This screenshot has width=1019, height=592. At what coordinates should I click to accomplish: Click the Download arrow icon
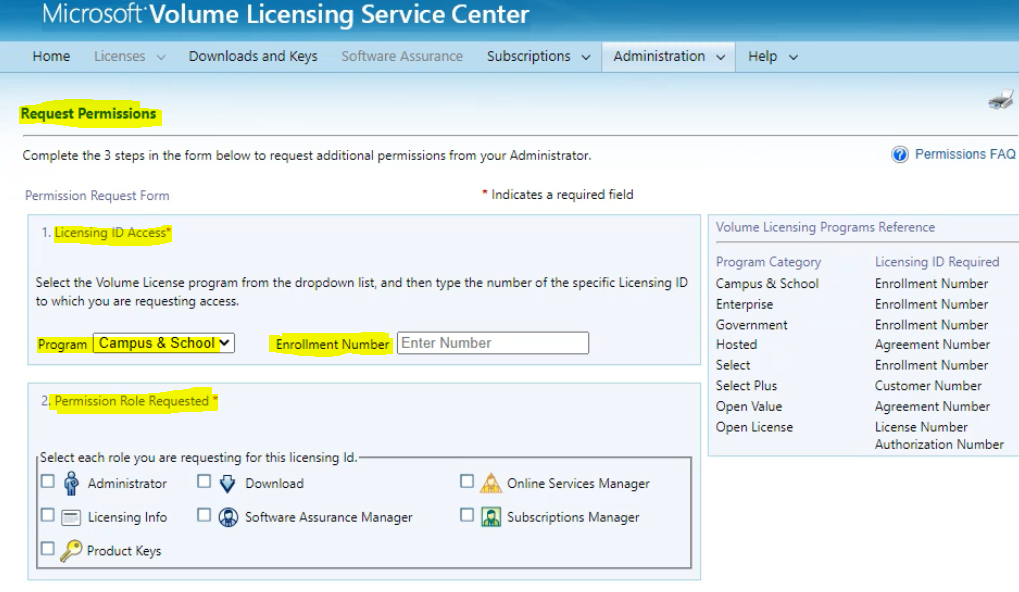pos(227,483)
